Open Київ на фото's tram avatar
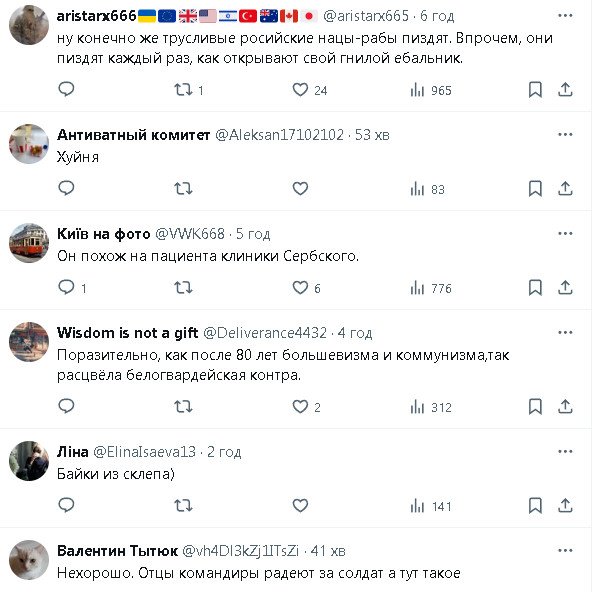The height and width of the screenshot is (592, 600). point(29,243)
